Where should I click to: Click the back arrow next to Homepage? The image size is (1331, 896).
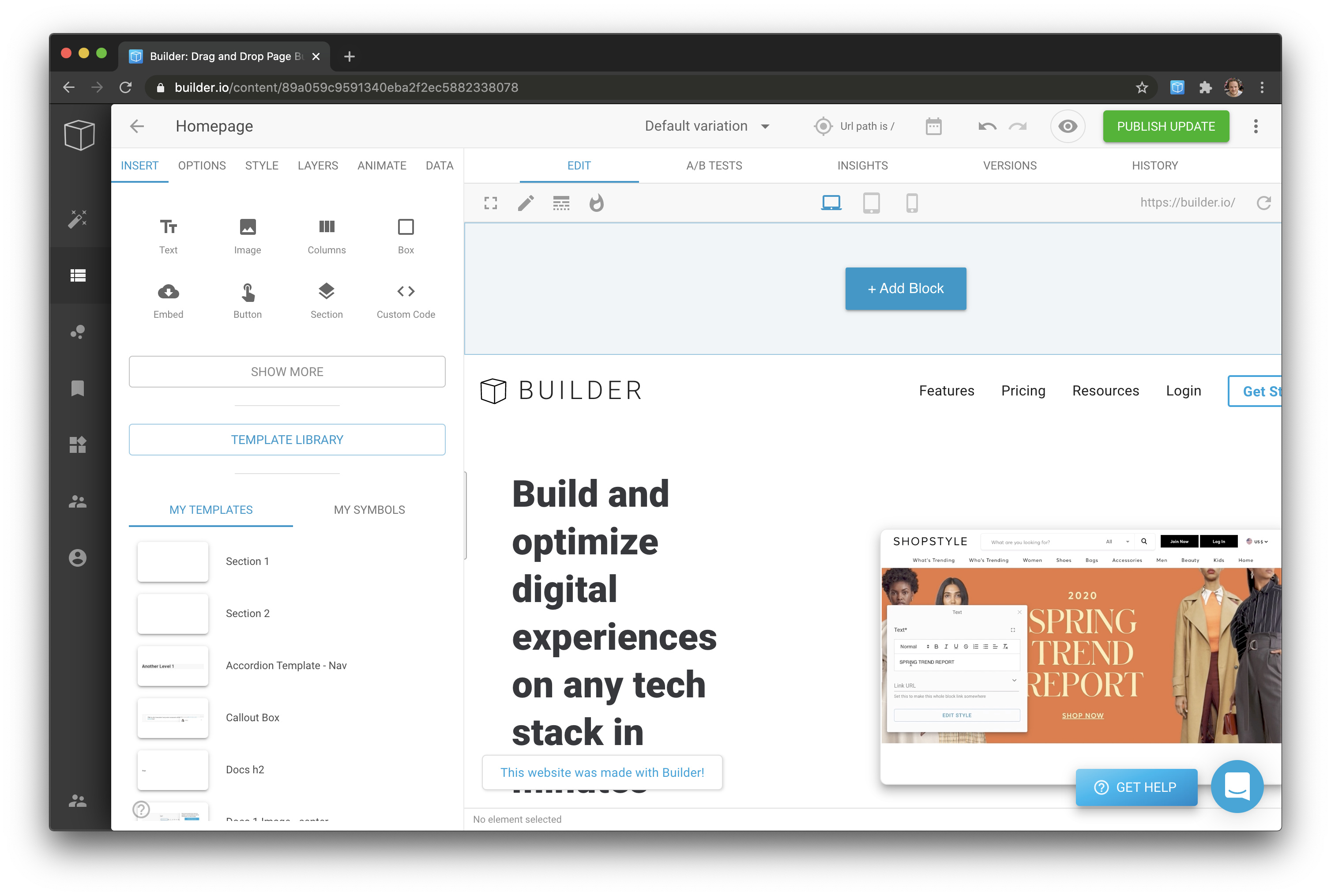click(x=137, y=126)
